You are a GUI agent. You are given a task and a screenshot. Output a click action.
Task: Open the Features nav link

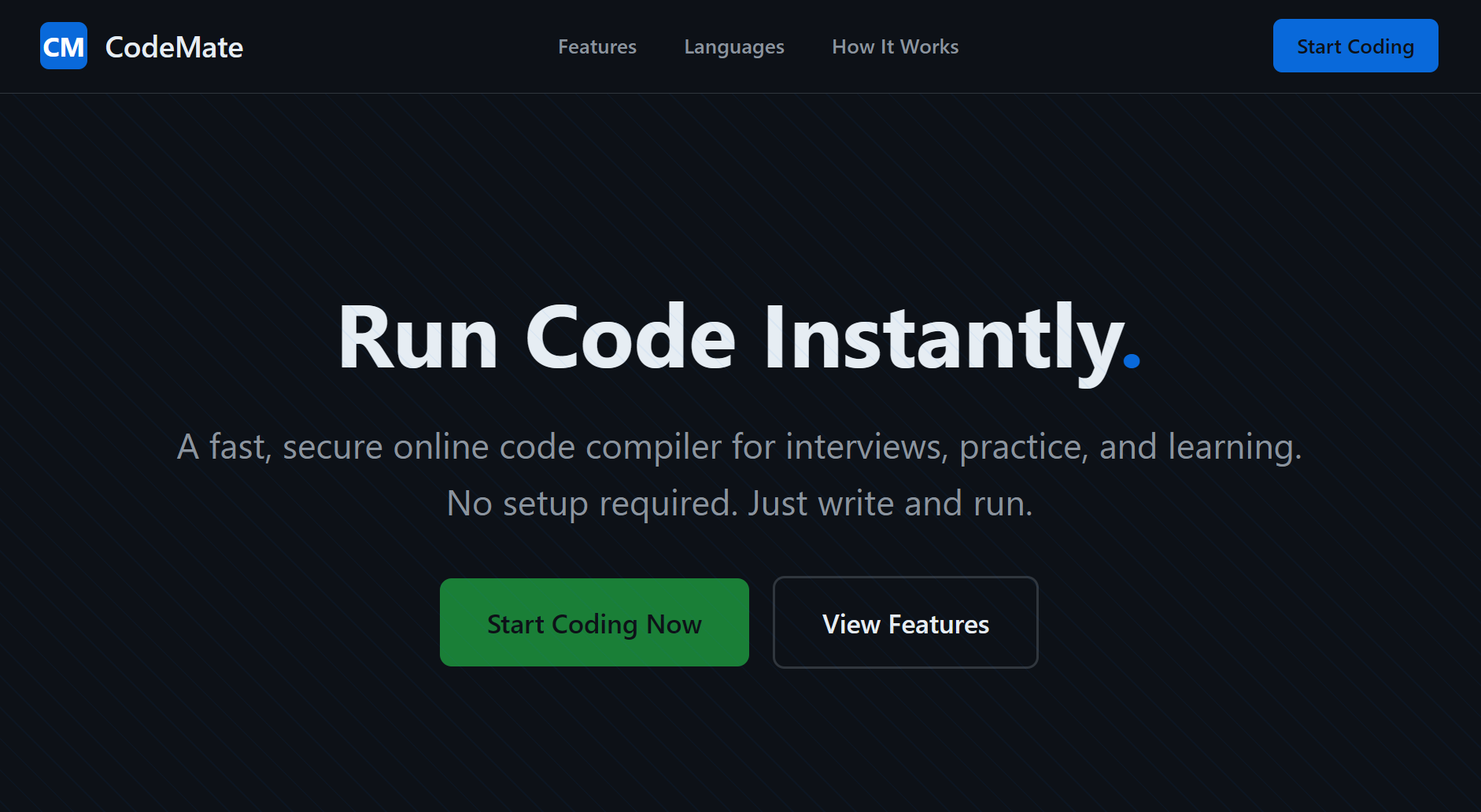tap(597, 47)
